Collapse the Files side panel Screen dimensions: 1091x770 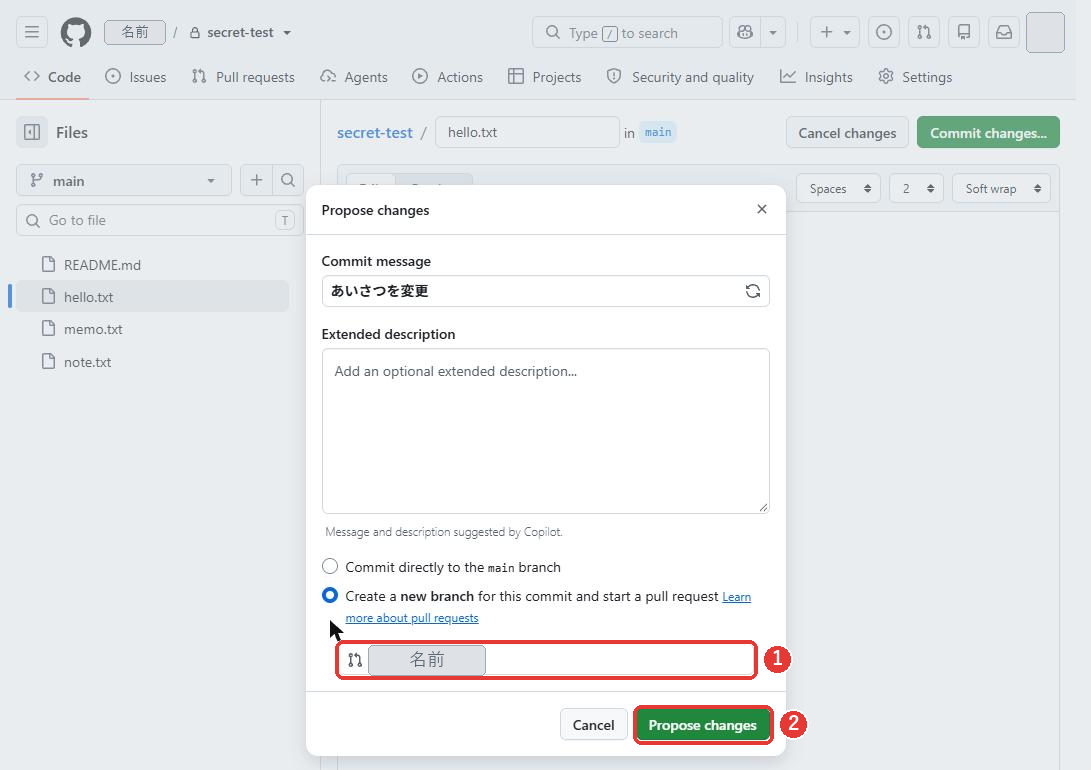32,132
